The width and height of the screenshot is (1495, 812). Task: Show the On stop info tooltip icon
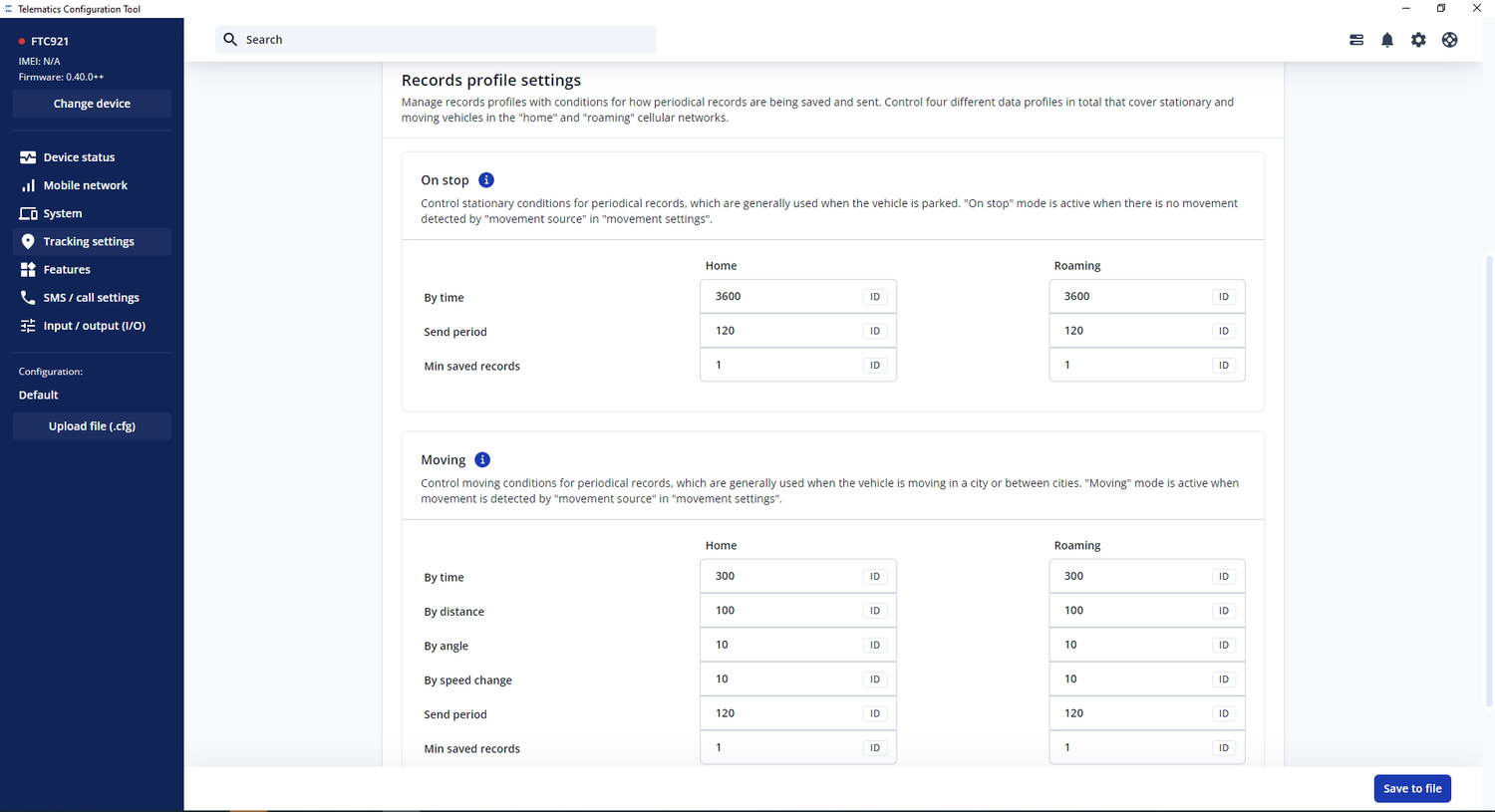486,180
